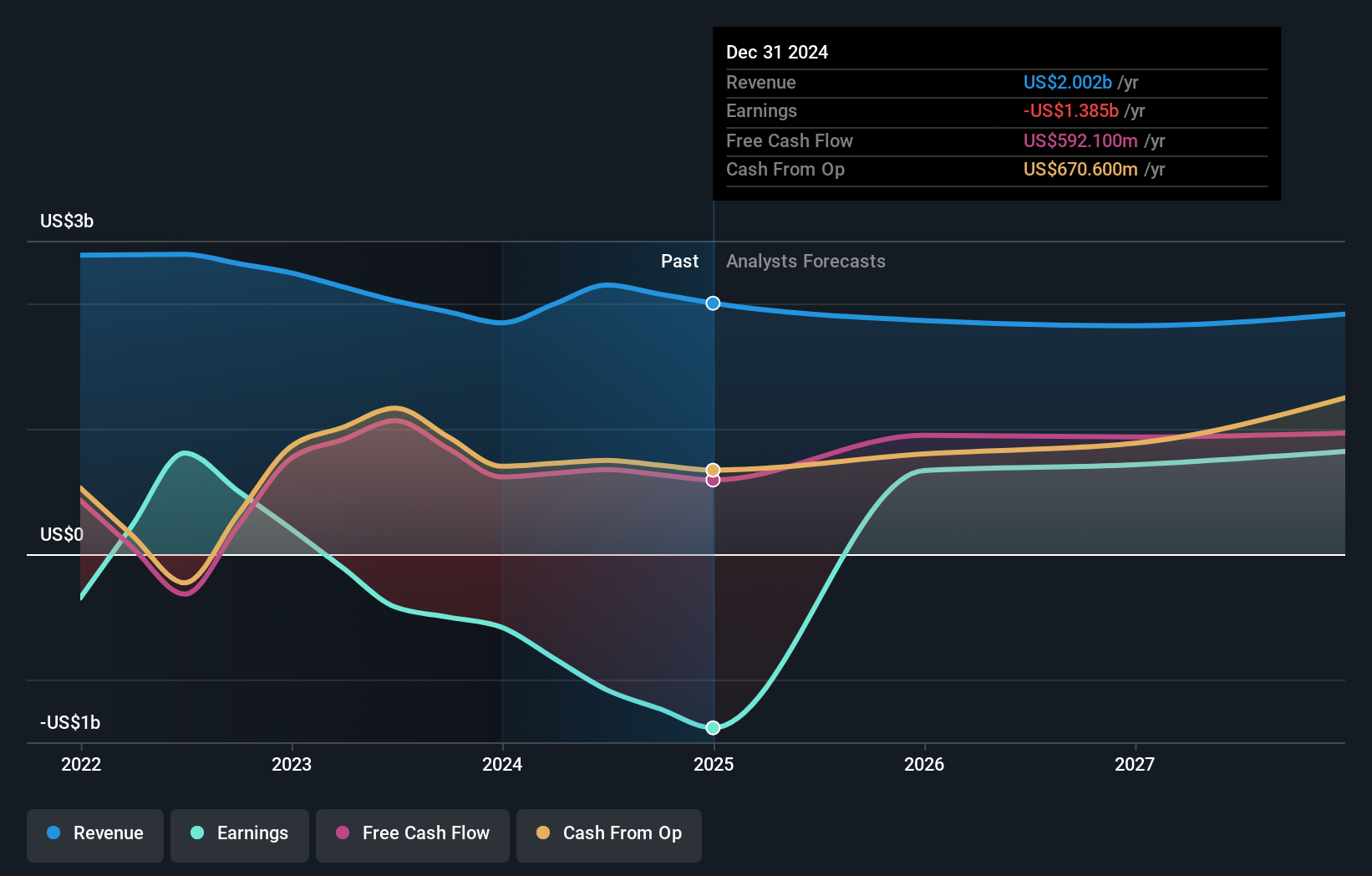The width and height of the screenshot is (1372, 876).
Task: Toggle the Free Cash Flow legend button
Action: pos(413,835)
